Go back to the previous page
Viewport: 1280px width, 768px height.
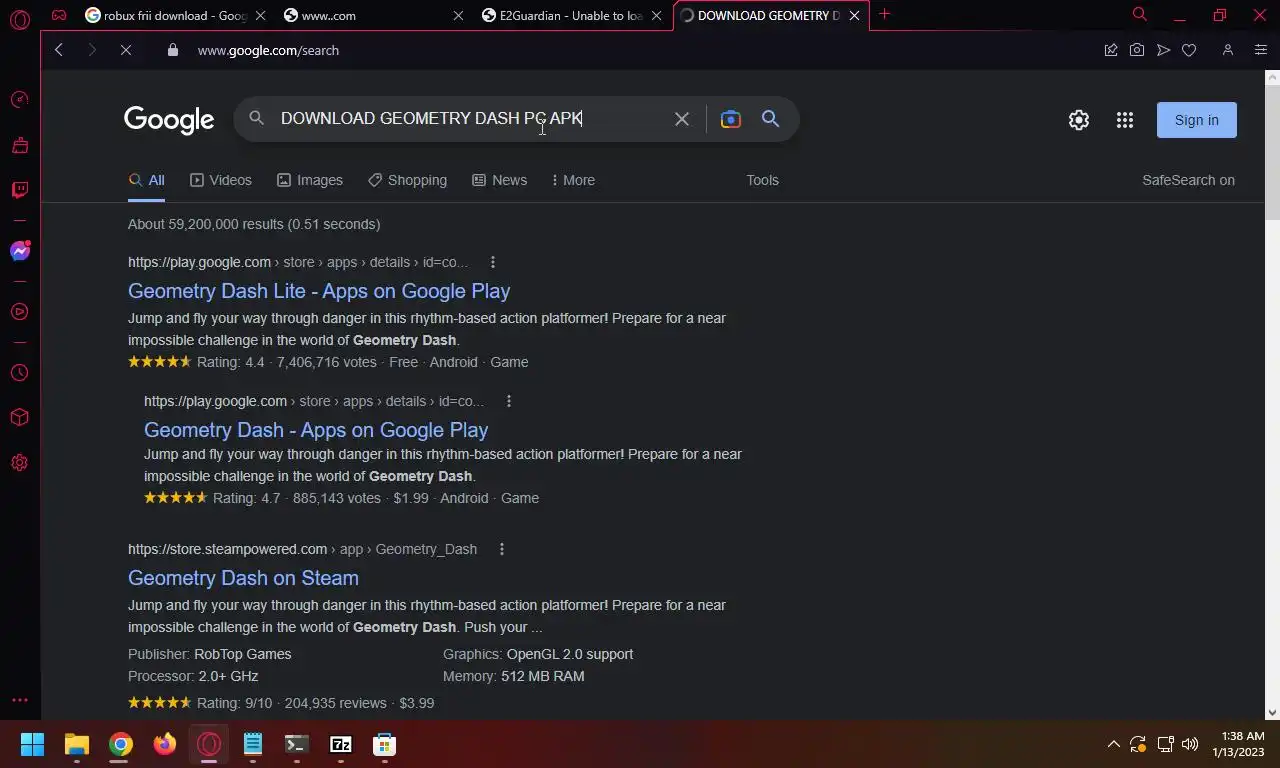click(59, 50)
